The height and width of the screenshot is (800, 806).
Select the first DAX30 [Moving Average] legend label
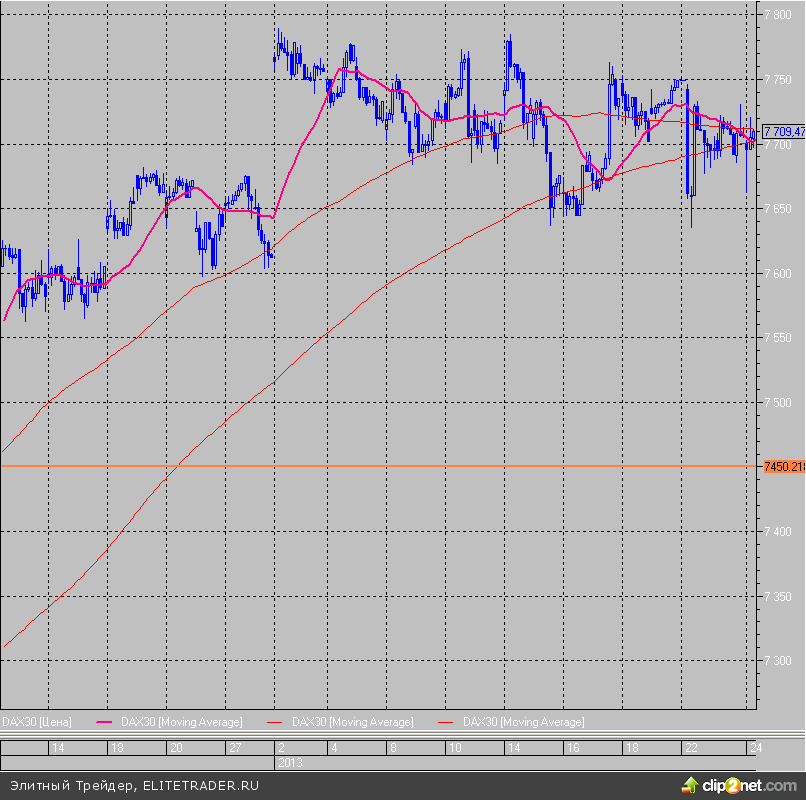181,722
